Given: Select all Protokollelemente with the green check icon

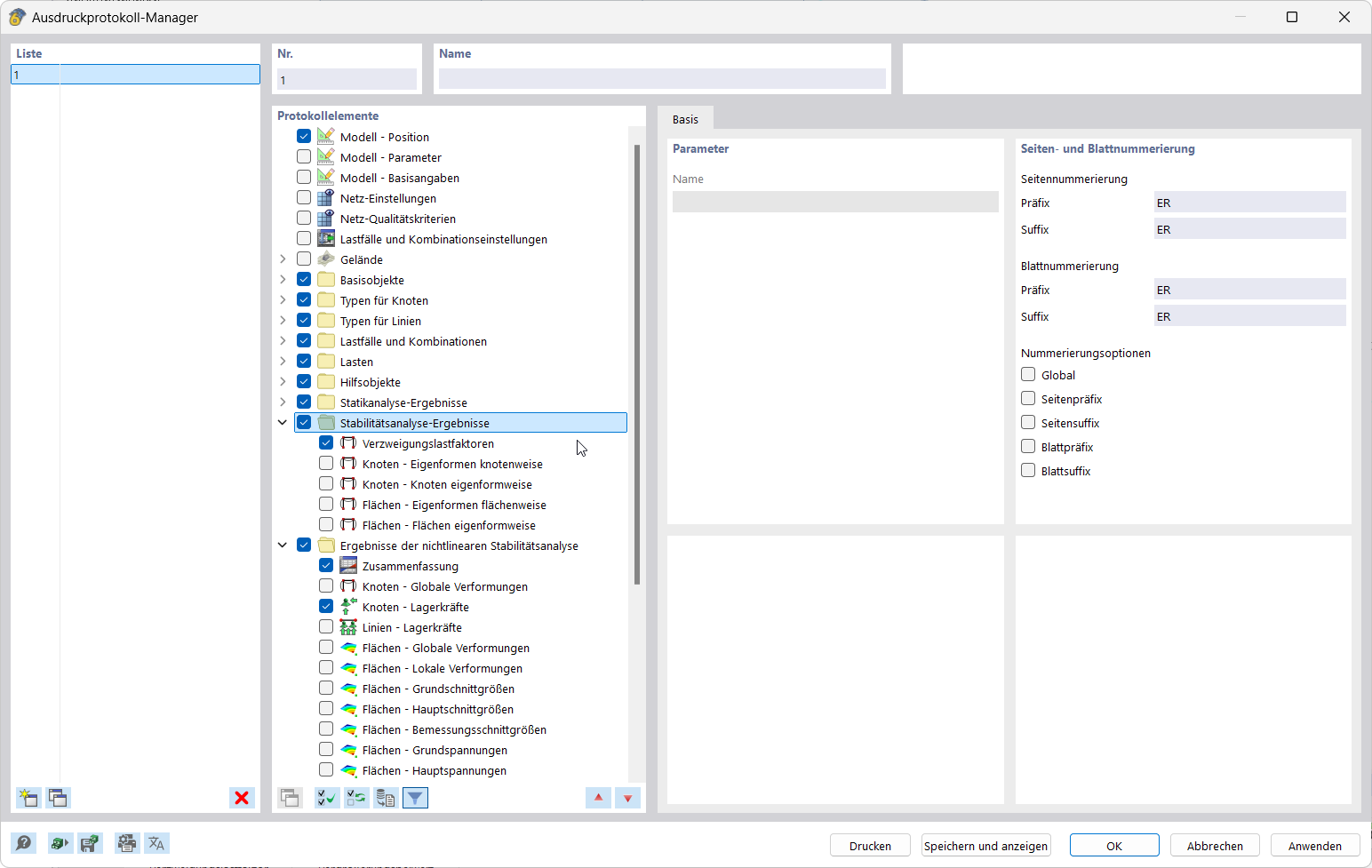Looking at the screenshot, I should [326, 798].
